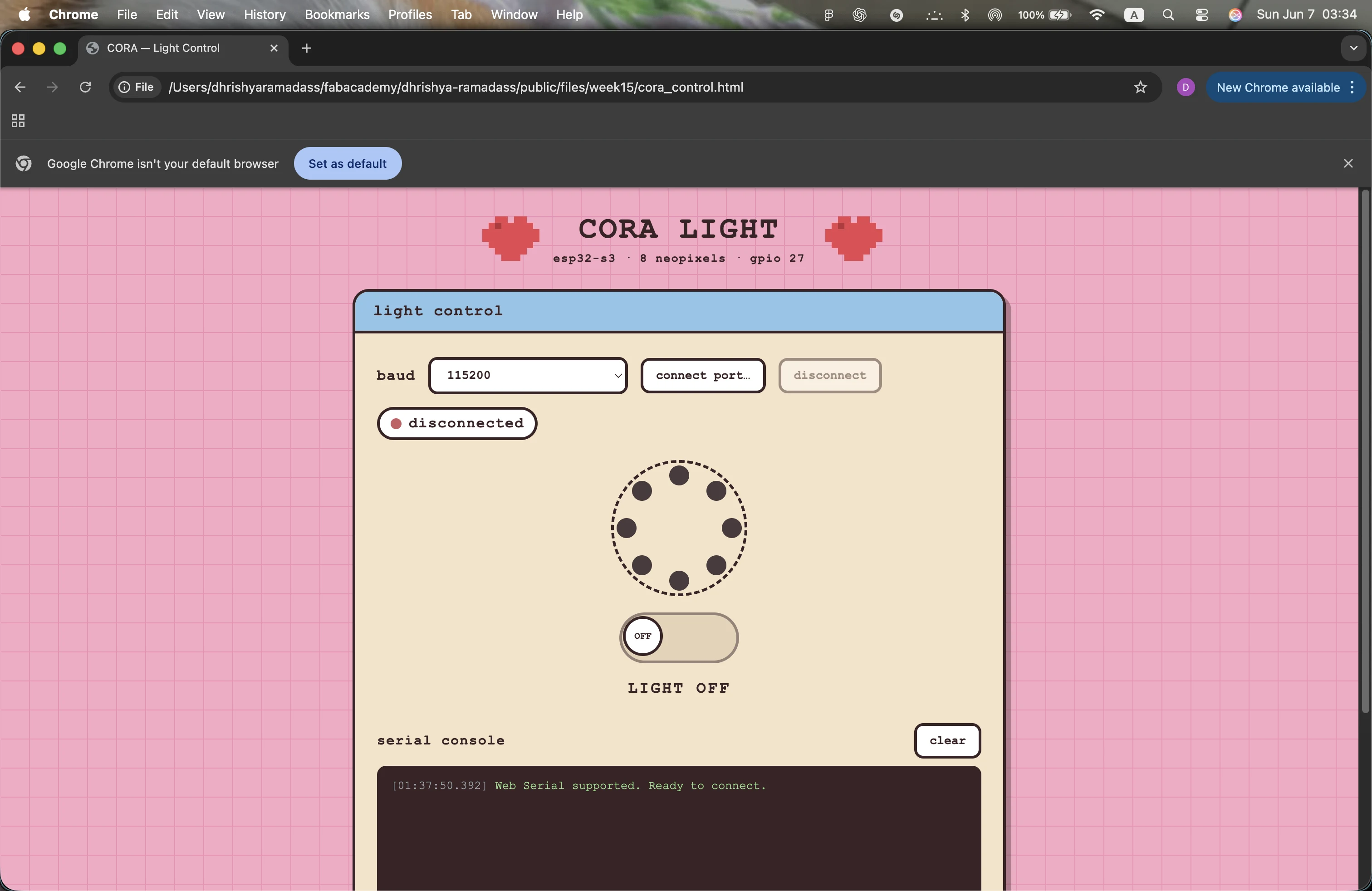Open the Wi-Fi status menu

click(x=1097, y=15)
